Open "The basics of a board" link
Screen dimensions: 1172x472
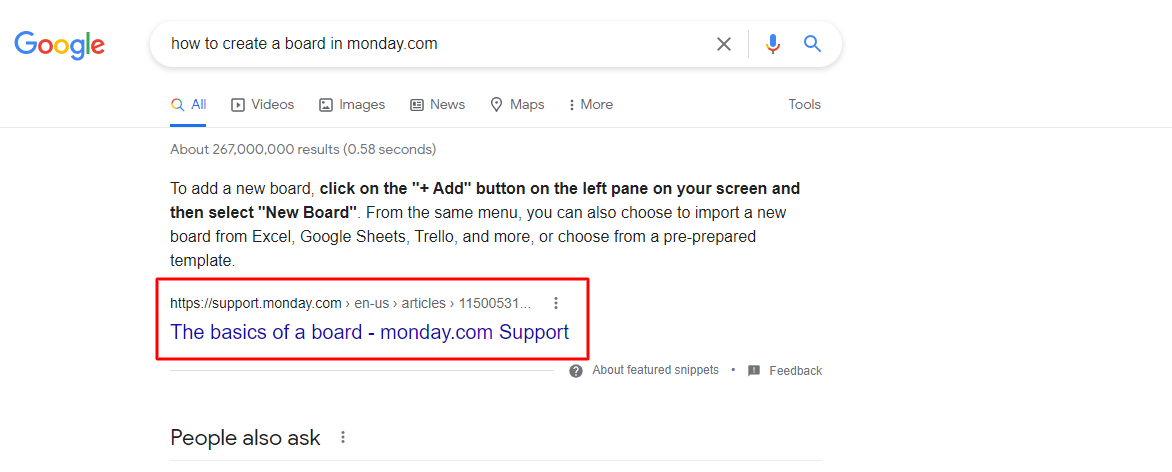[369, 332]
